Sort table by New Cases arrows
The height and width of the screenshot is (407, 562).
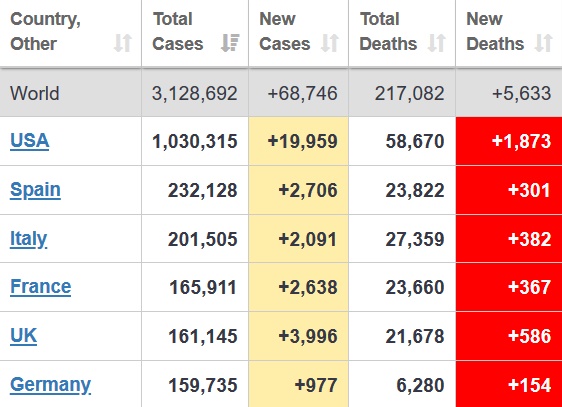click(330, 43)
